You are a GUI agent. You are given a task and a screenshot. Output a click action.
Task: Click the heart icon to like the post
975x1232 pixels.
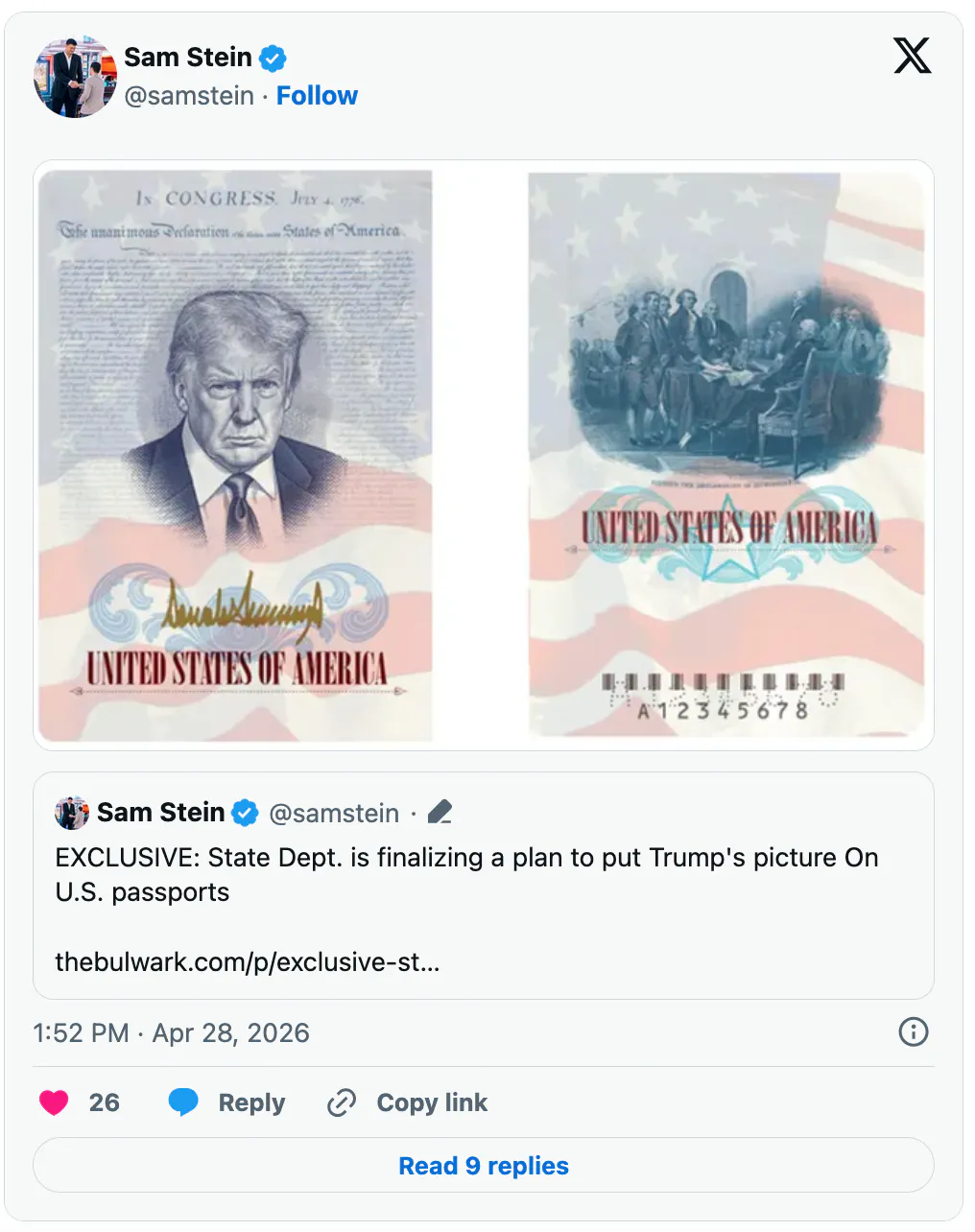click(x=55, y=1102)
